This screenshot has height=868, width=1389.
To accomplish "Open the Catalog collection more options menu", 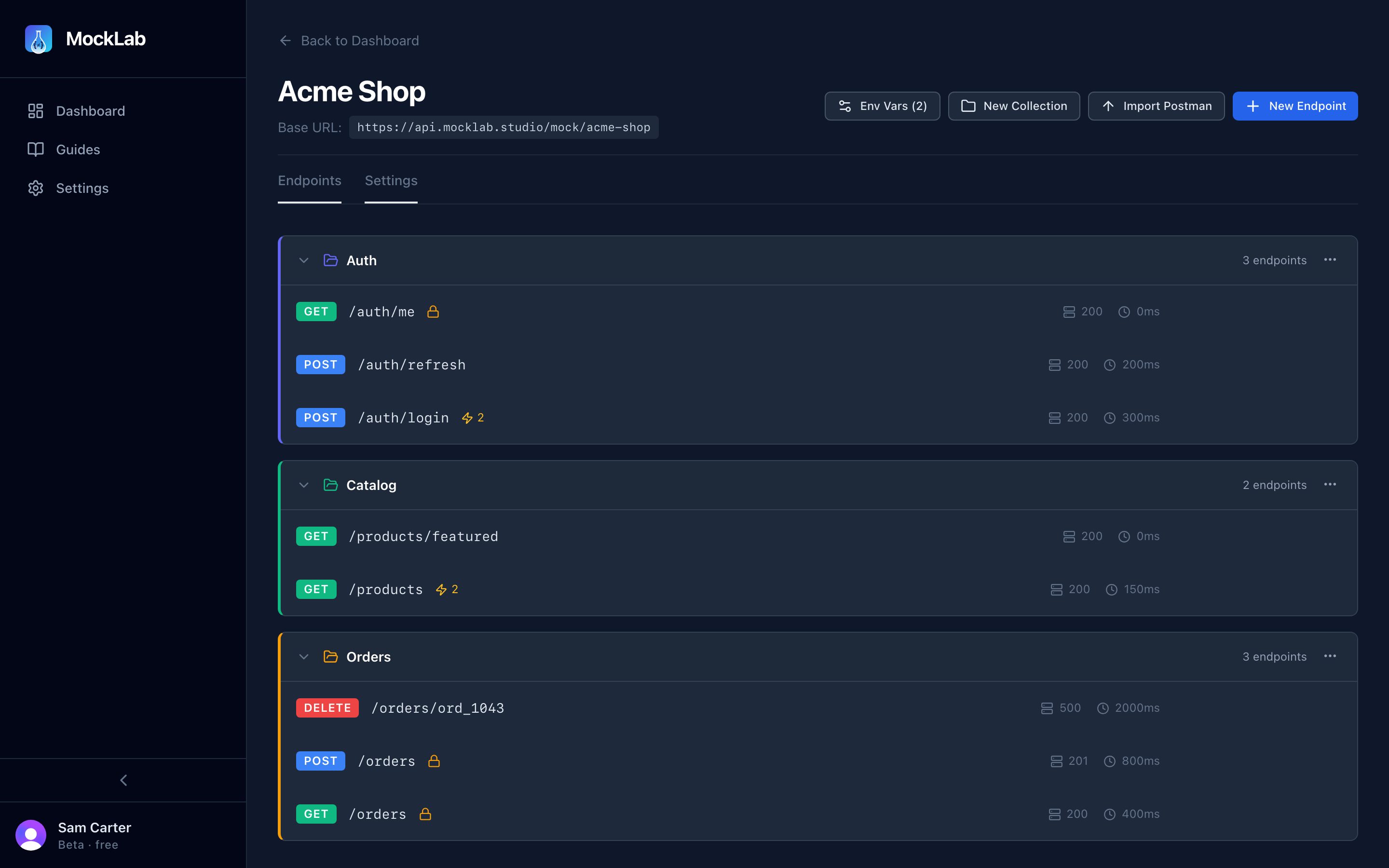I will tap(1330, 485).
